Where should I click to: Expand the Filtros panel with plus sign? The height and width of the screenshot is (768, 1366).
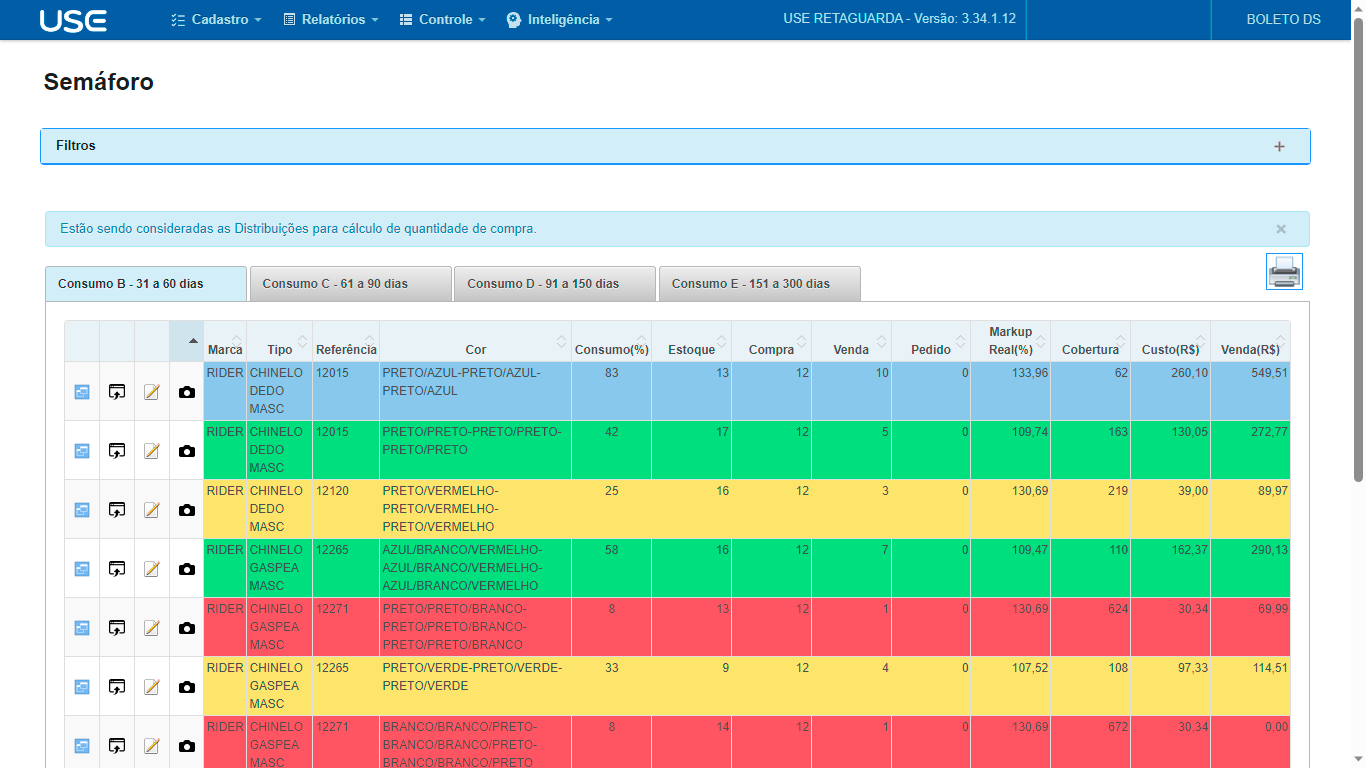(x=1279, y=146)
